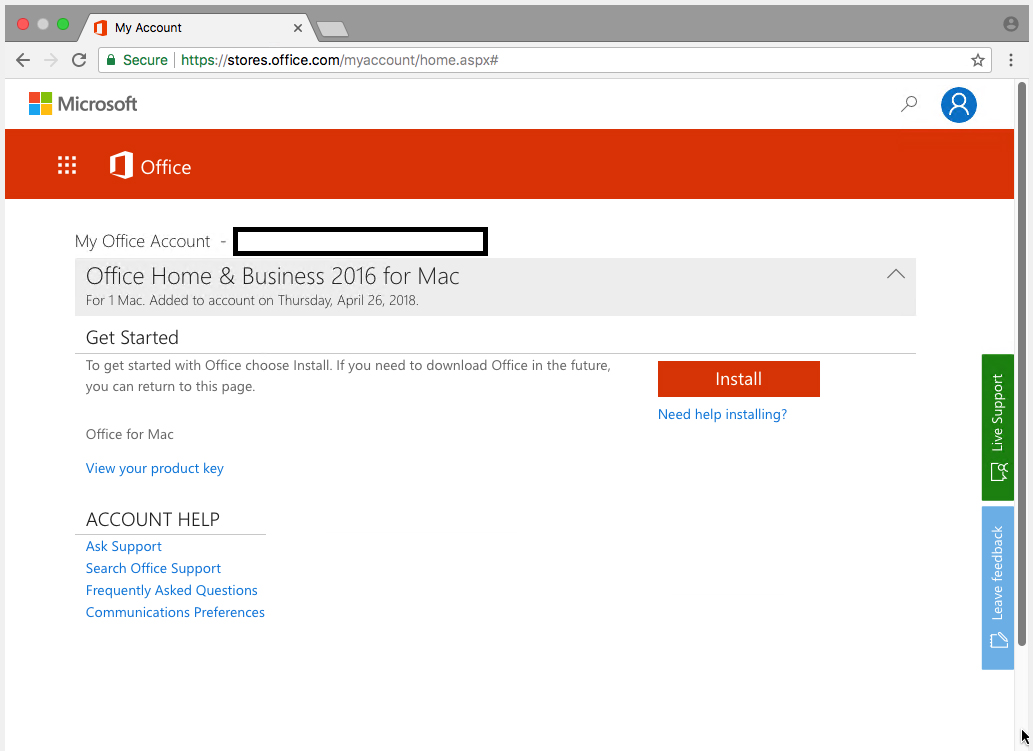1033x751 pixels.
Task: Open Chrome's three-dot menu
Action: tap(1012, 60)
